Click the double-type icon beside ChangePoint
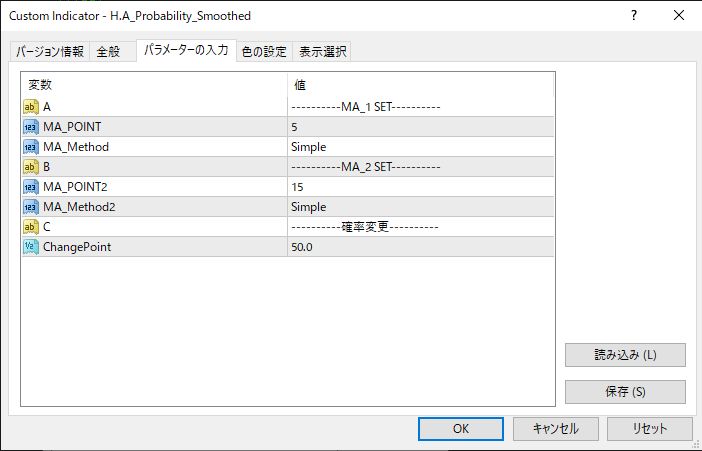 (31, 247)
